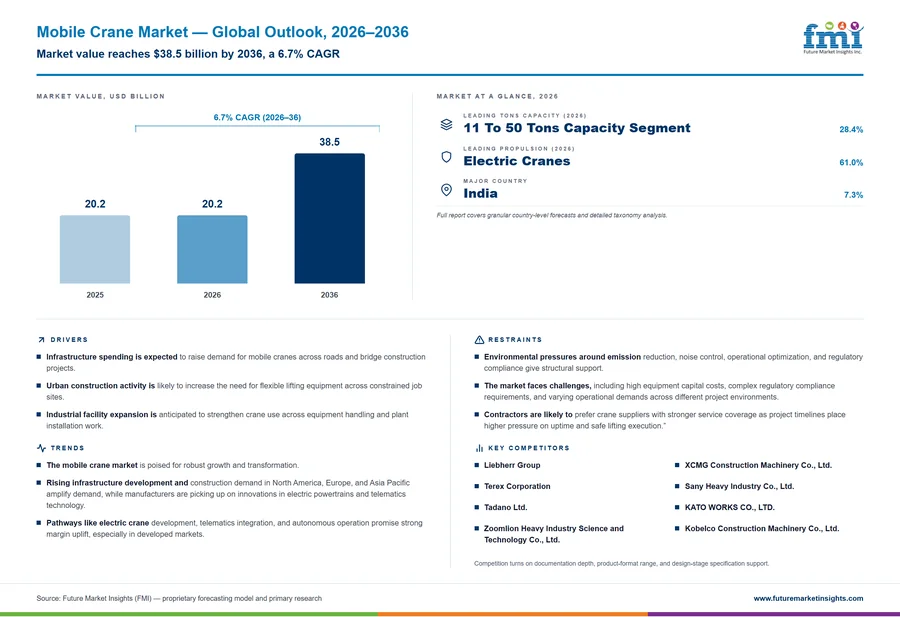Click the MARKET AT A GLANCE, 2026 heading
Image resolution: width=900 pixels, height=617 pixels.
click(x=497, y=96)
